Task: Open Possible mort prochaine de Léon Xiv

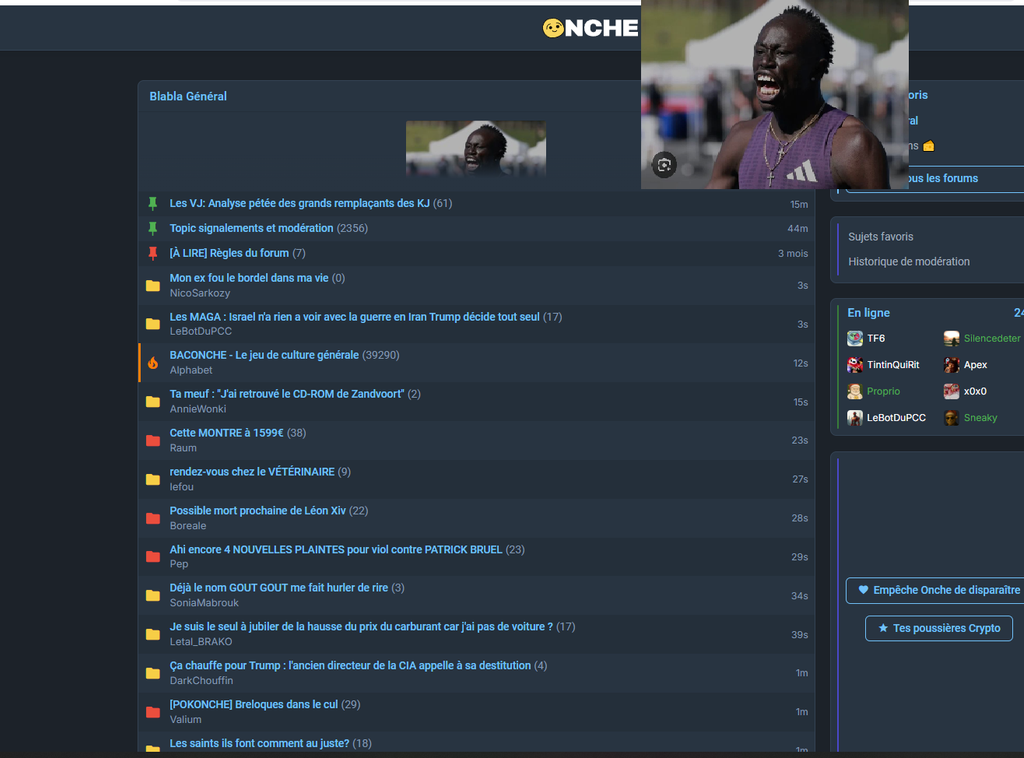Action: pyautogui.click(x=258, y=510)
